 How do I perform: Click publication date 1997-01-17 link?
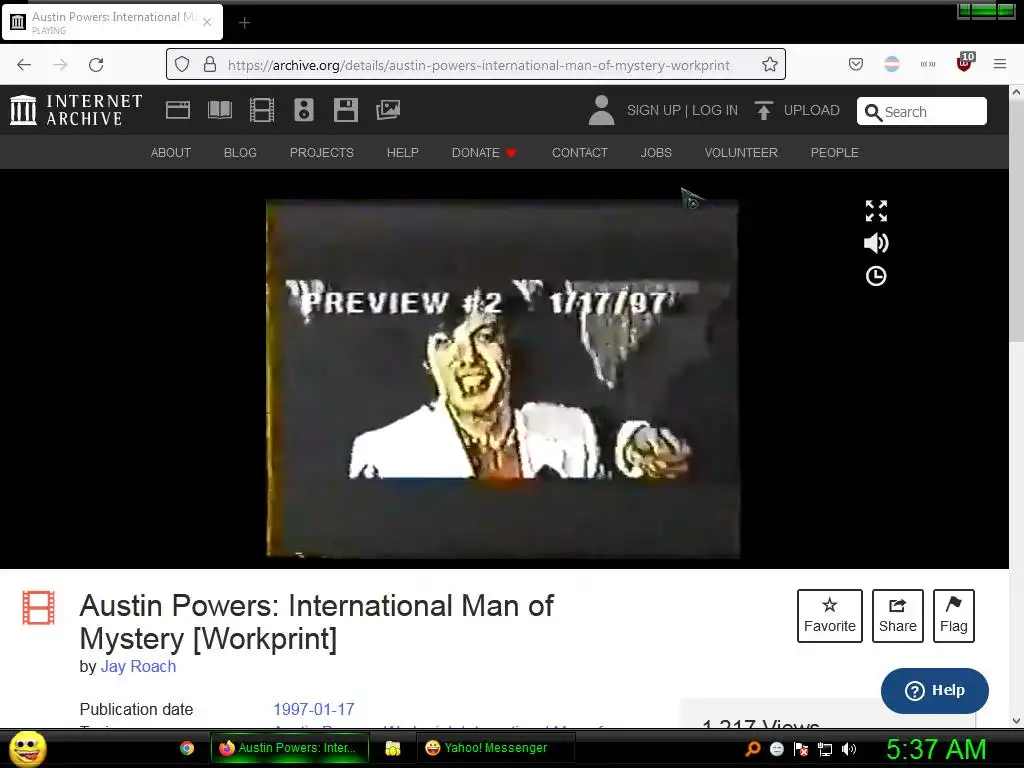313,709
